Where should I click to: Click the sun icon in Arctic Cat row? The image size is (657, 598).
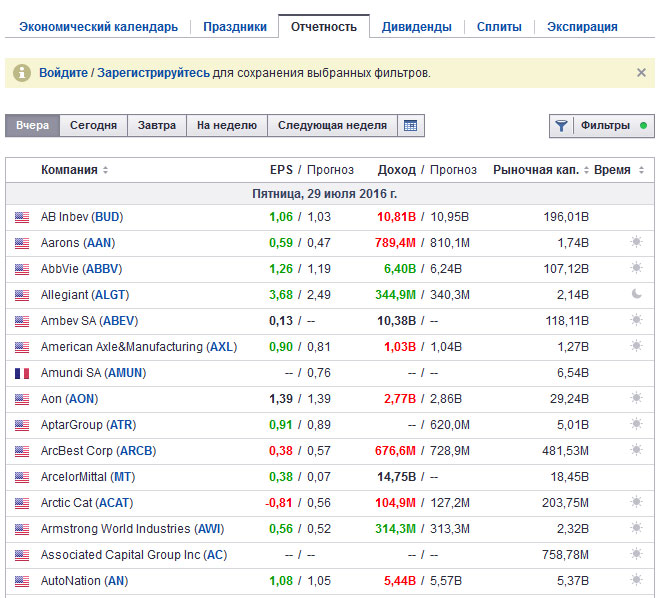coord(636,502)
